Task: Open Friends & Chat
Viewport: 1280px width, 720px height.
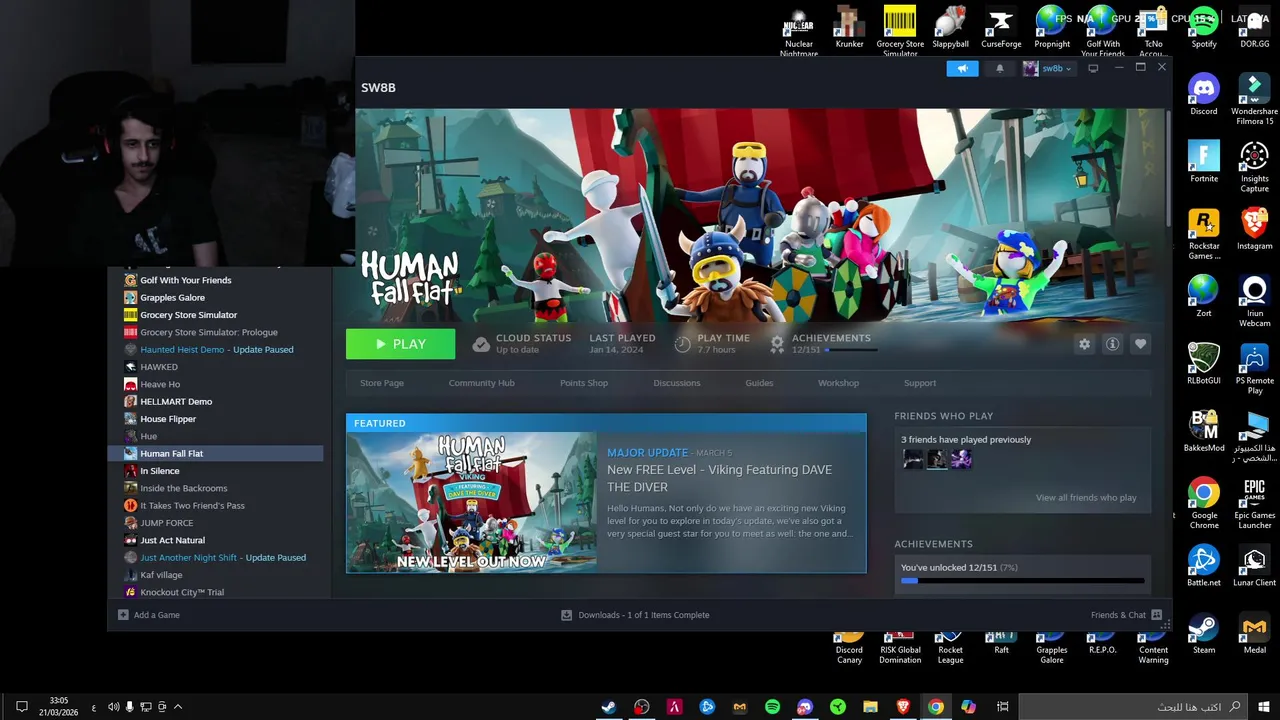Action: [1126, 615]
